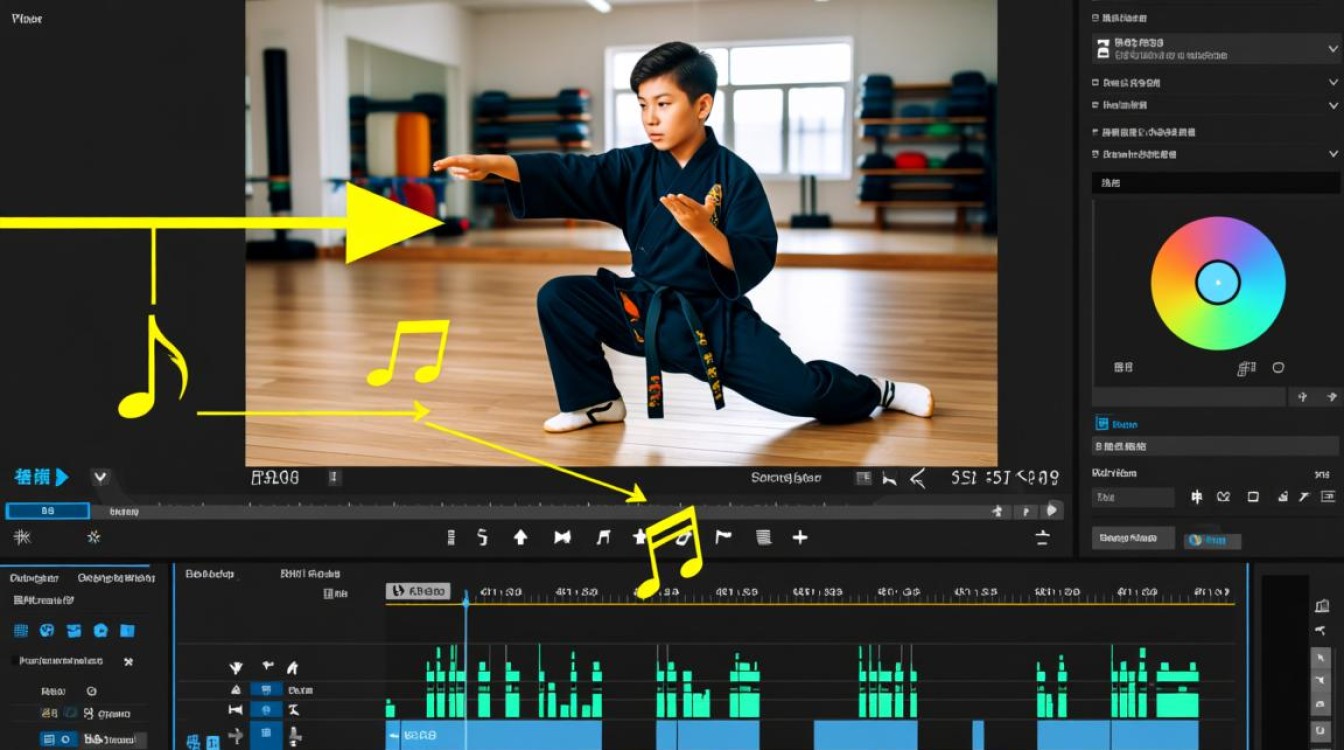Viewport: 1344px width, 750px height.
Task: Toggle the blue checkbox in the right panel
Action: tap(1102, 424)
